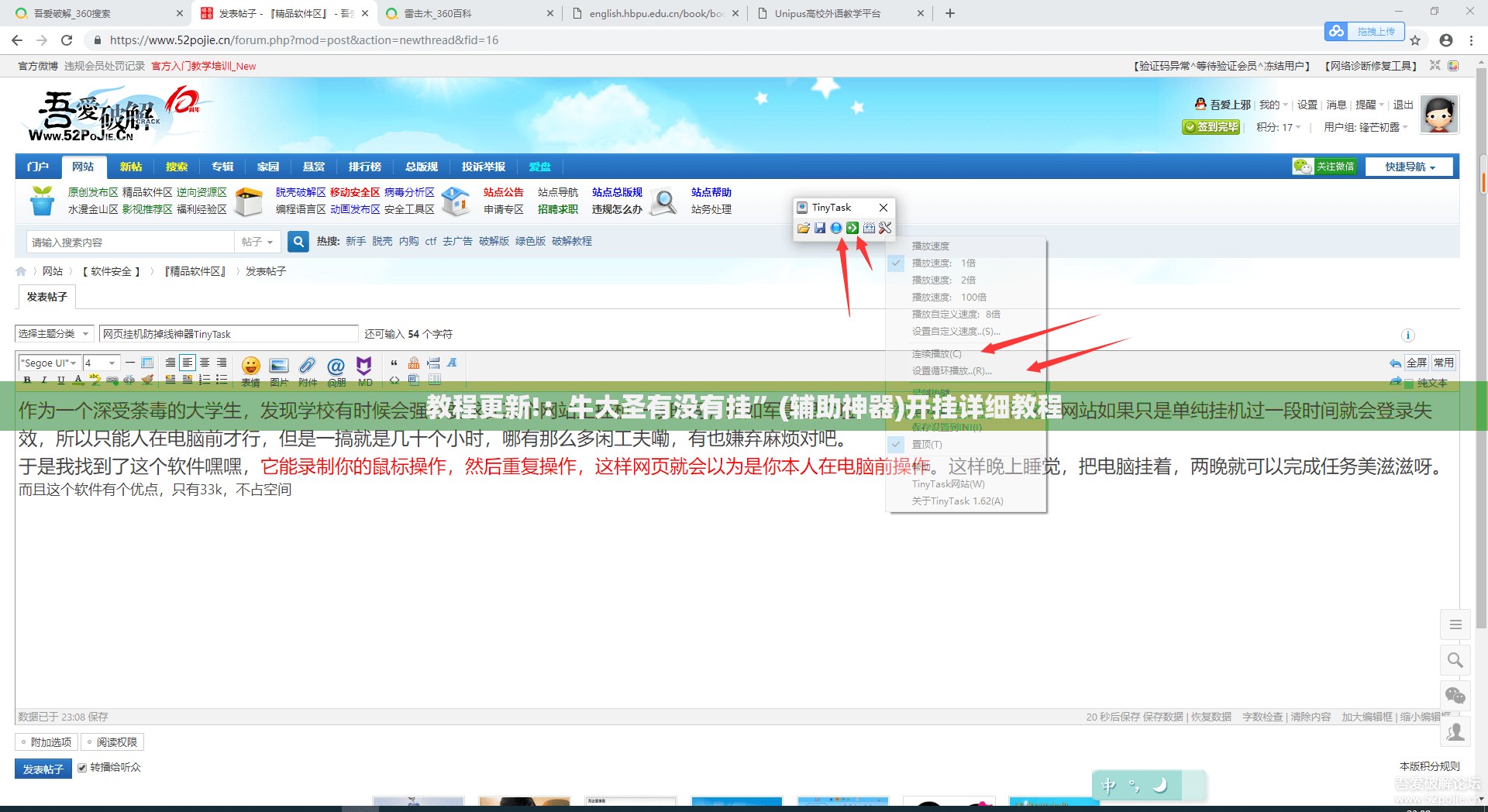
Task: Open TinyTask options via the tools icon
Action: [885, 228]
